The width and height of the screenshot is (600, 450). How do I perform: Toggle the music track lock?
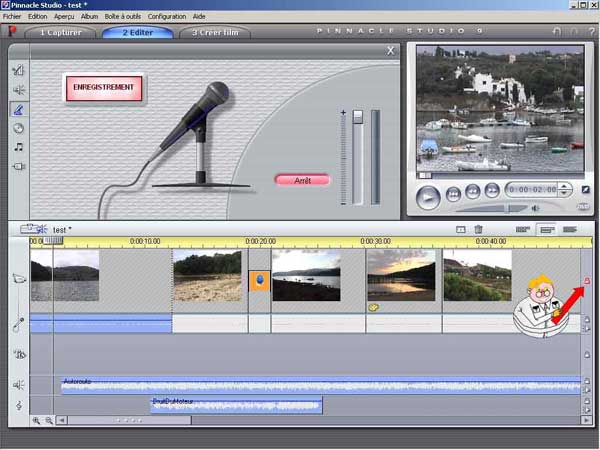pos(587,401)
